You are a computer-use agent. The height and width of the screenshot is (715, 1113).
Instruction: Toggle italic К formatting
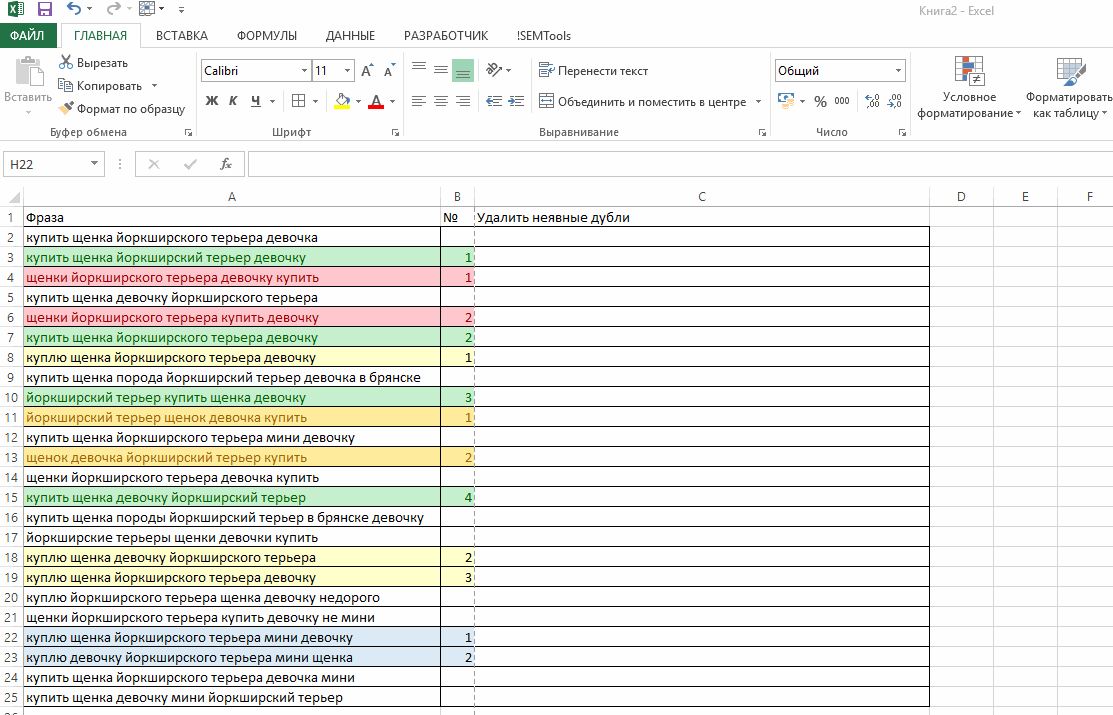tap(233, 101)
